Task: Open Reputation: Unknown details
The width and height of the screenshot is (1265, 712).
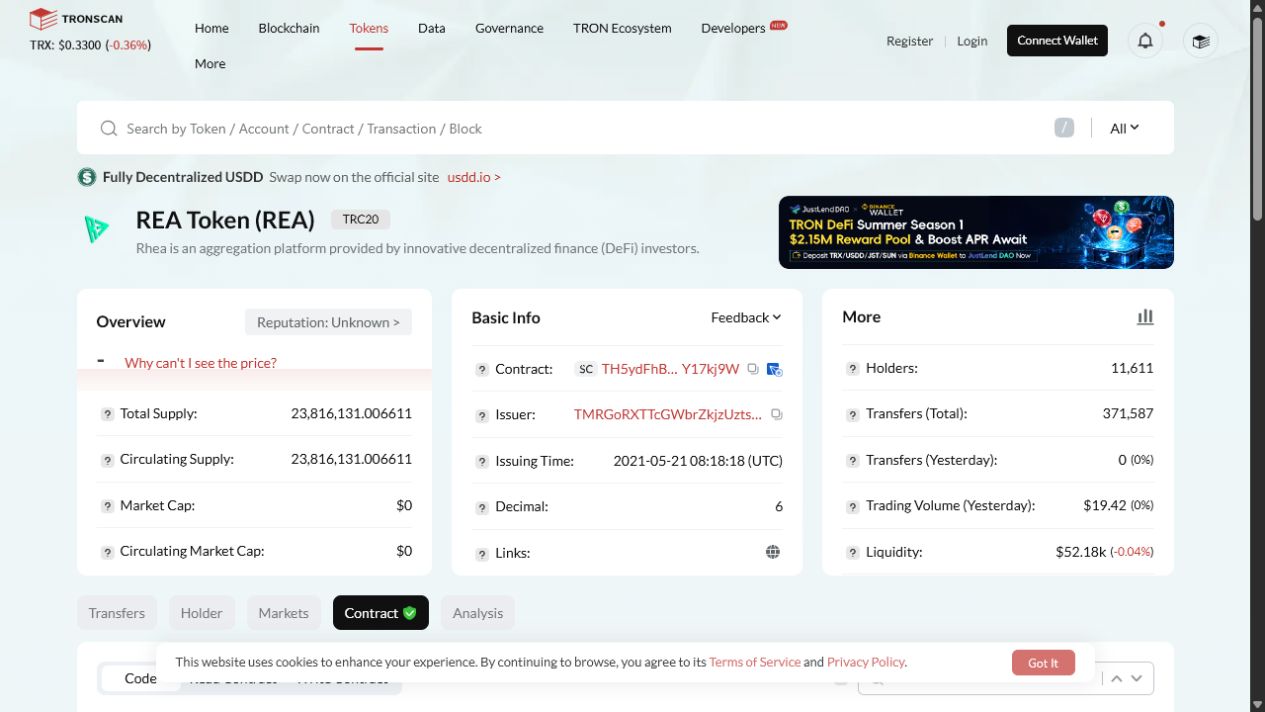Action: 328,322
